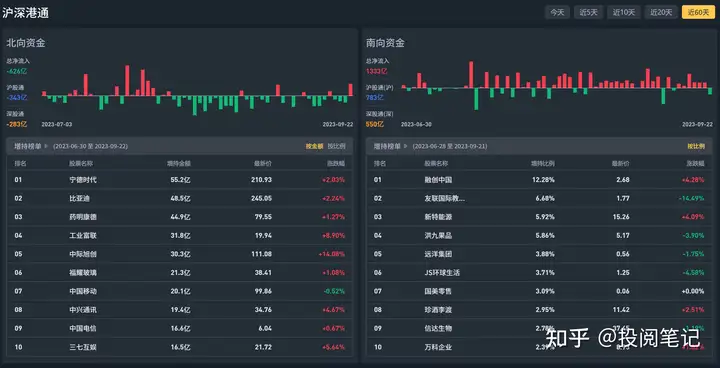Viewport: 720px width, 368px height.
Task: Select the 近20天 range button
Action: click(661, 12)
